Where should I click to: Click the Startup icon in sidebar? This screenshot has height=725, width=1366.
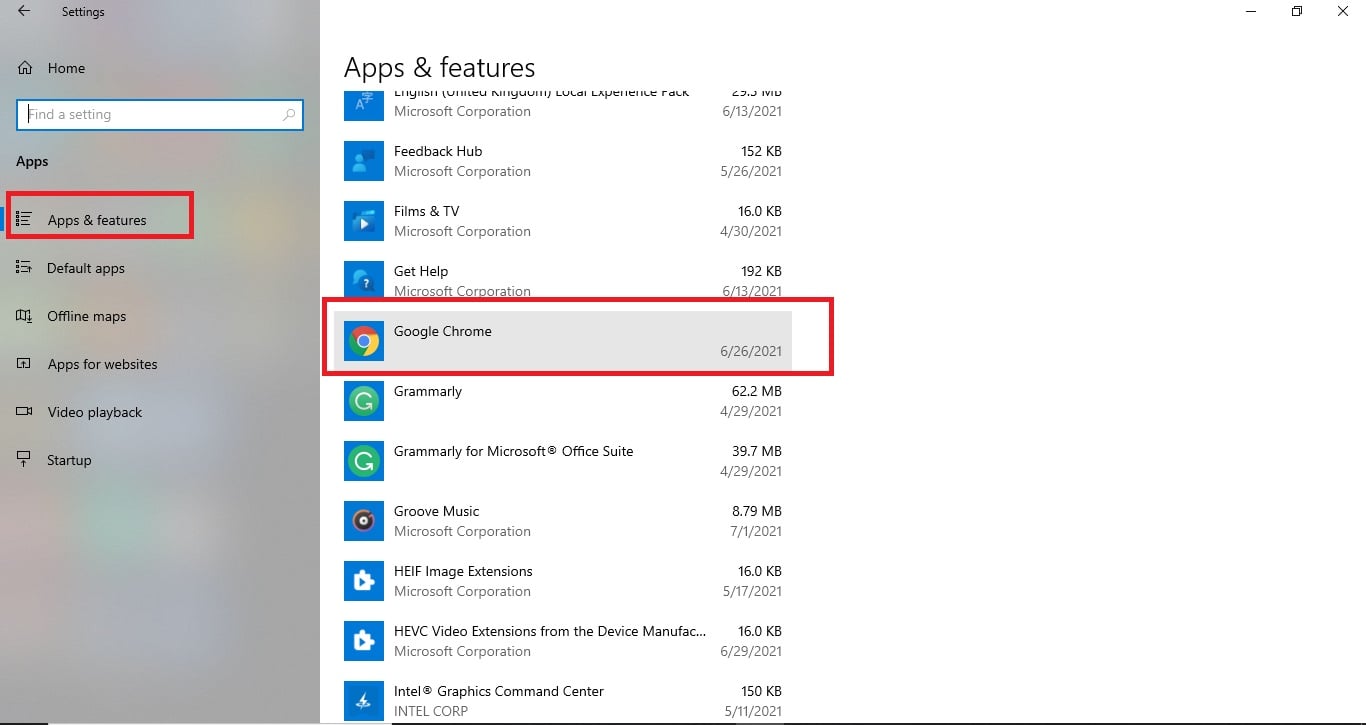(x=25, y=460)
